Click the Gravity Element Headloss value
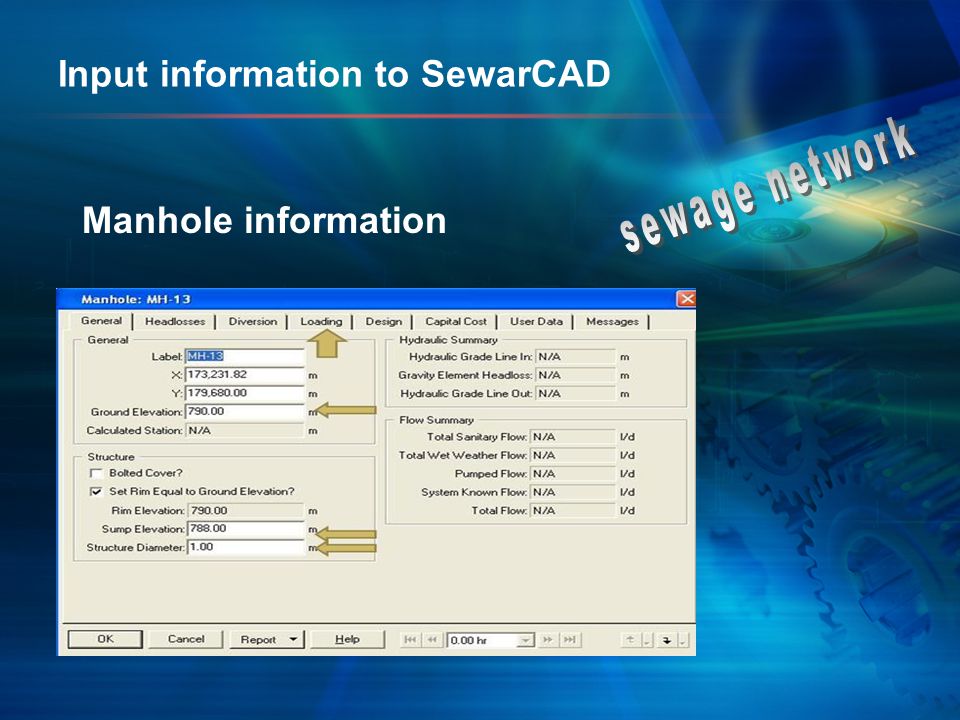960x720 pixels. pyautogui.click(x=574, y=375)
